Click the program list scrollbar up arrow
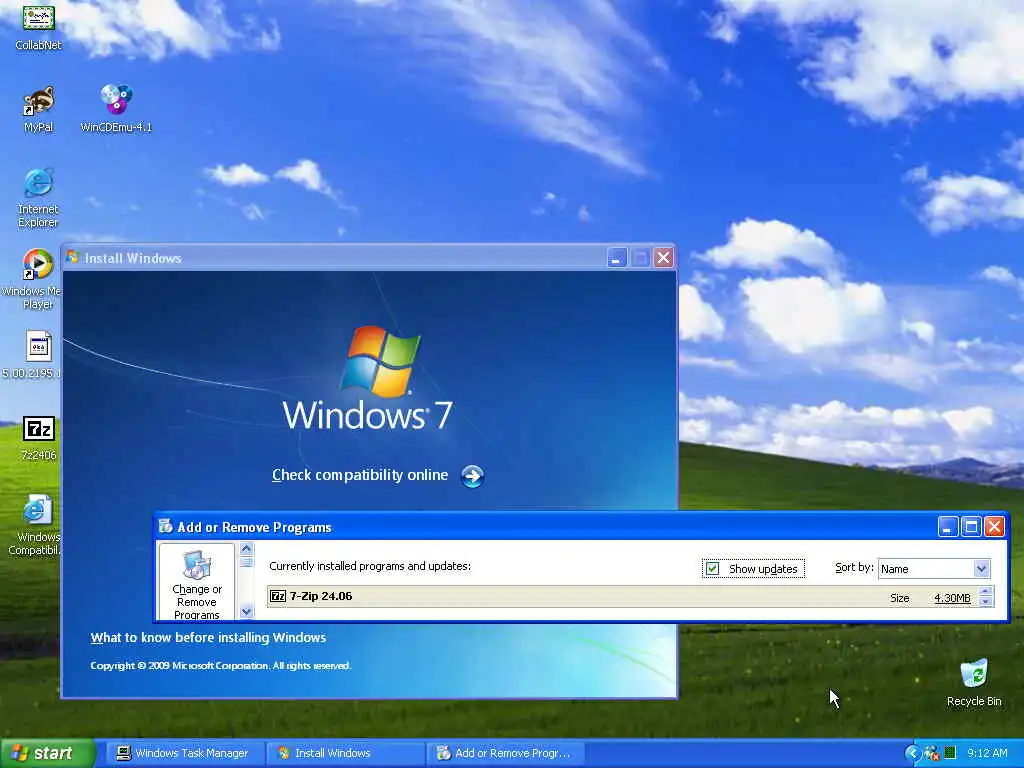Viewport: 1024px width, 768px height. [x=246, y=549]
